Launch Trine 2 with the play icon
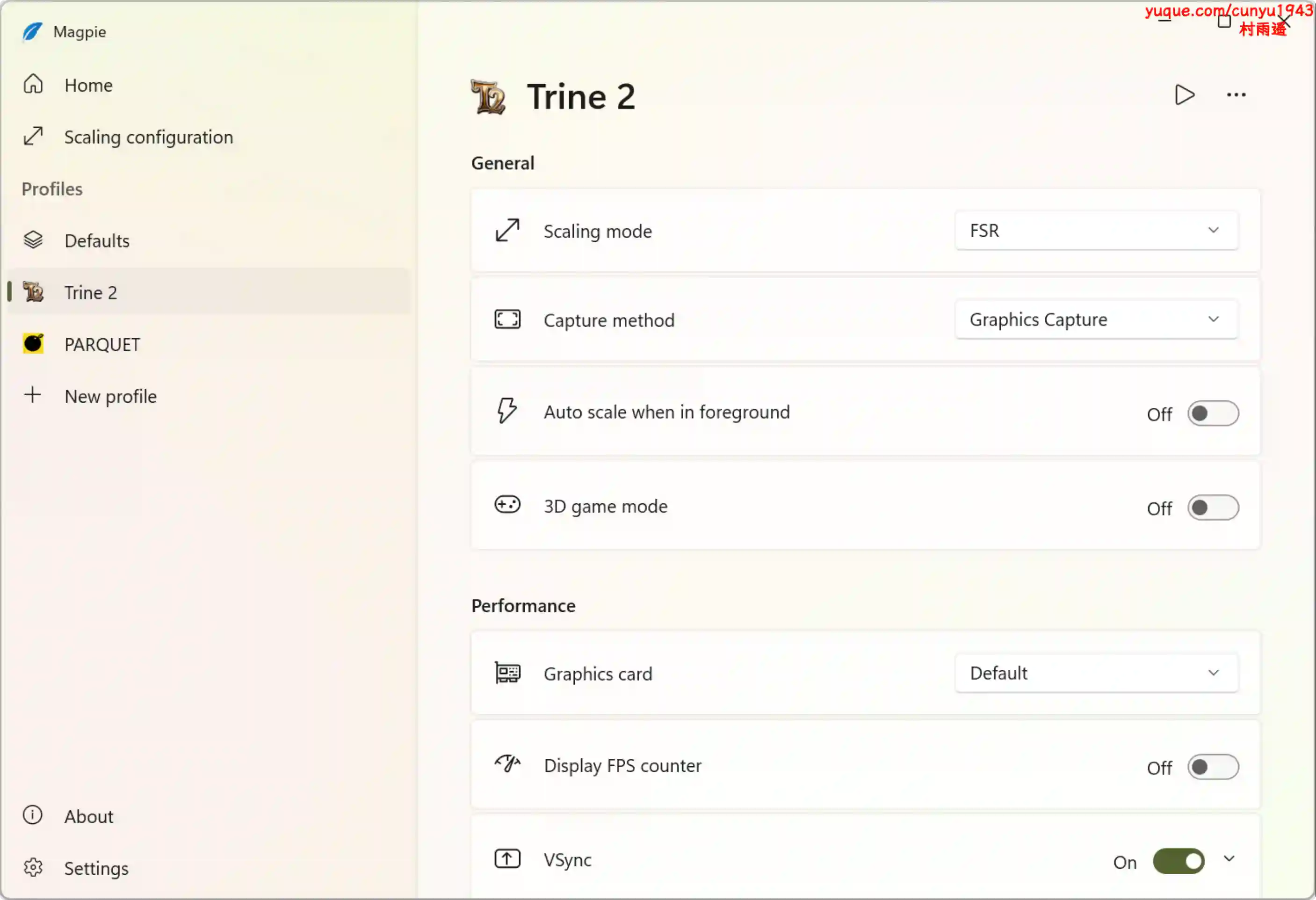Viewport: 1316px width, 900px height. coord(1184,94)
